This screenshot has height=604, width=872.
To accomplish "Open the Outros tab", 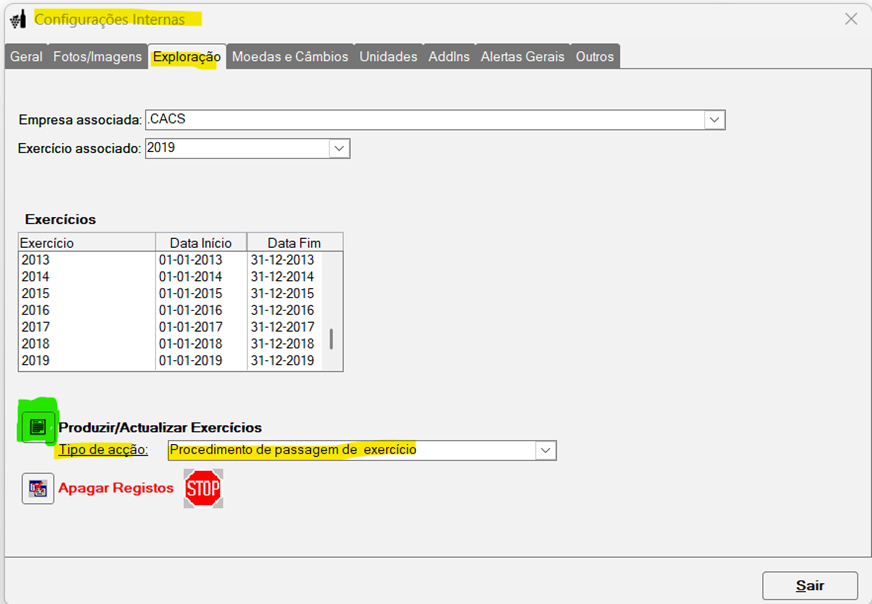I will point(594,57).
